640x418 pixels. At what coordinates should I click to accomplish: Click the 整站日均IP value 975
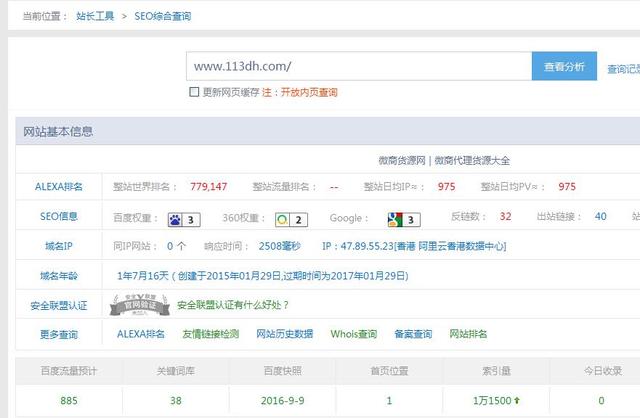pos(447,187)
